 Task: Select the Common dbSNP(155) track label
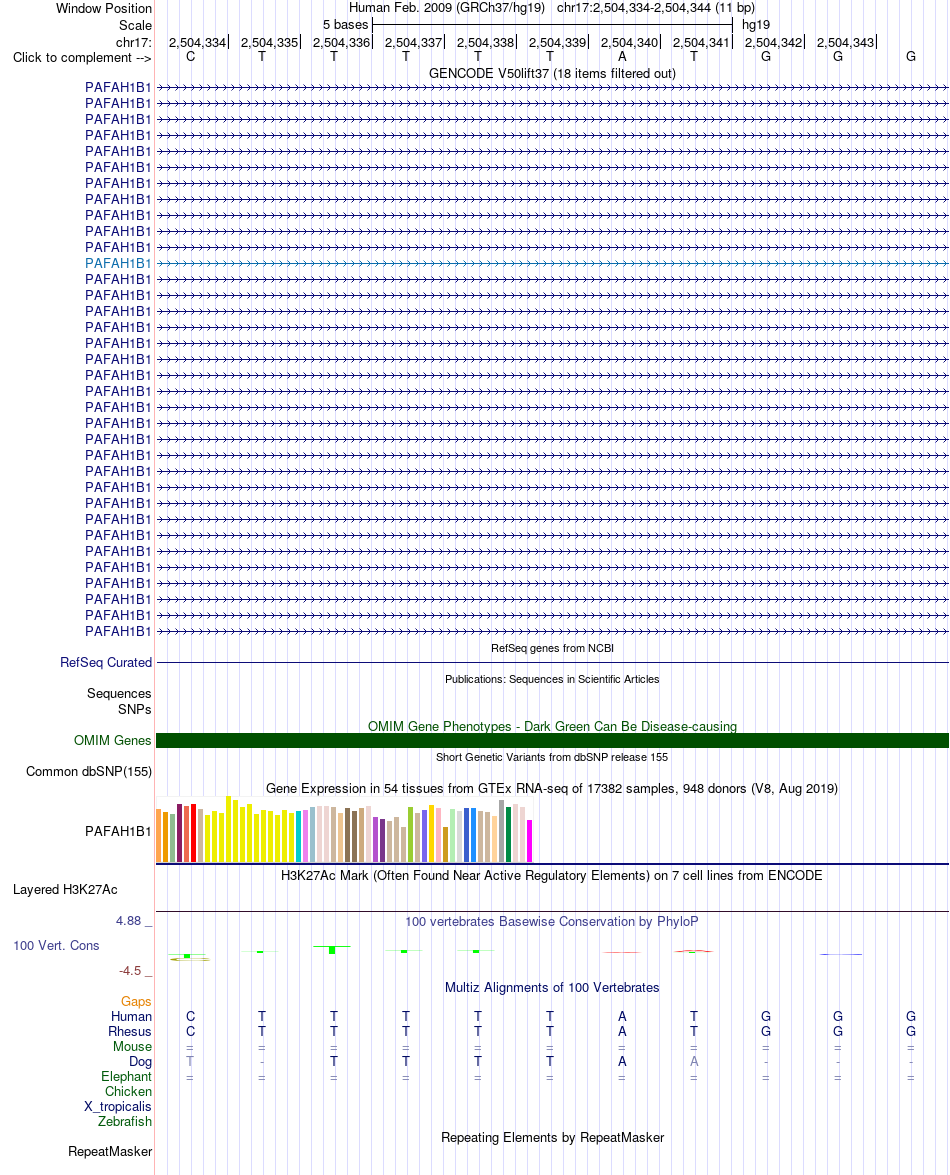coord(88,771)
